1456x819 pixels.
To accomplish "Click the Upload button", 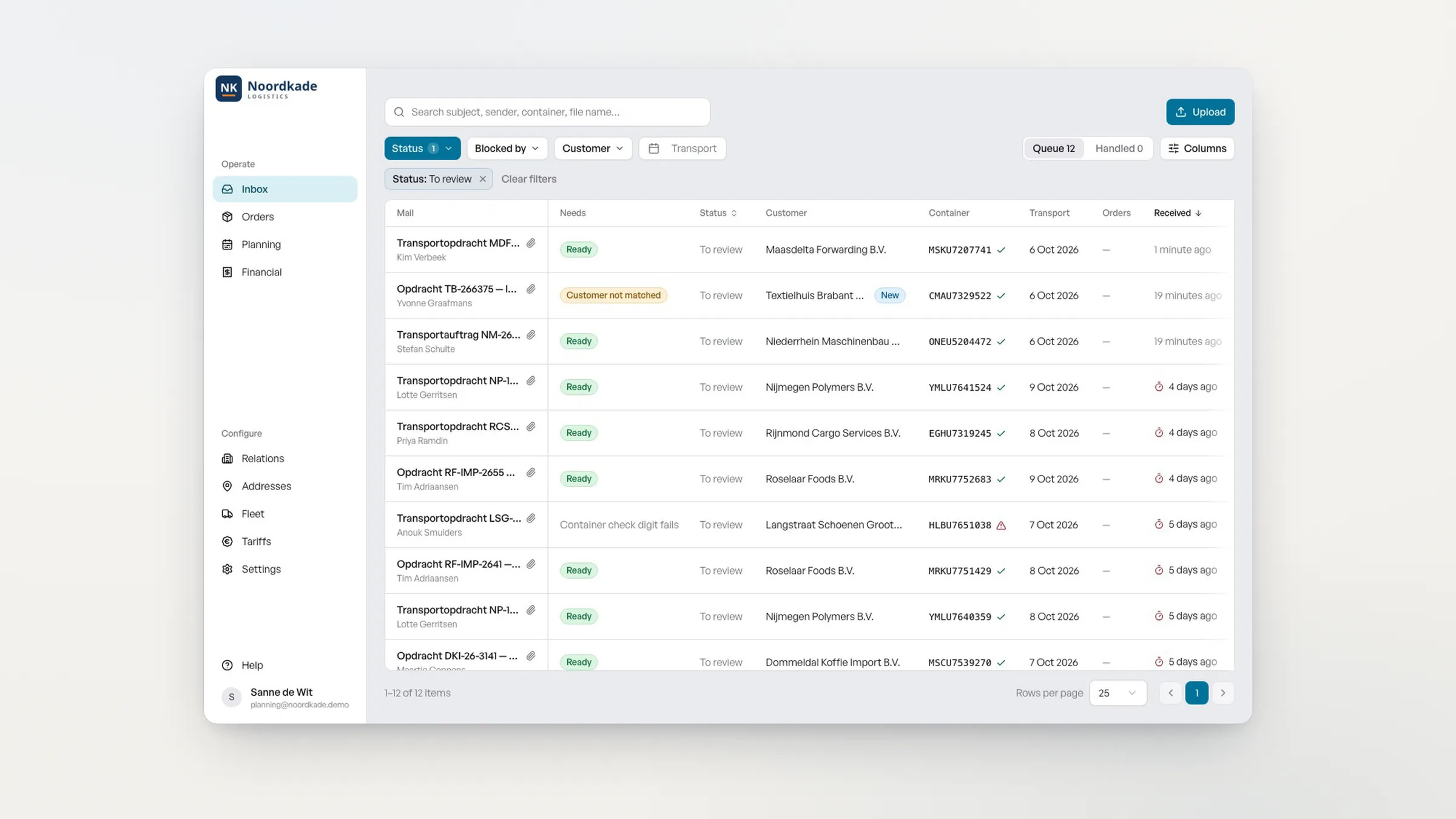I will click(1200, 112).
